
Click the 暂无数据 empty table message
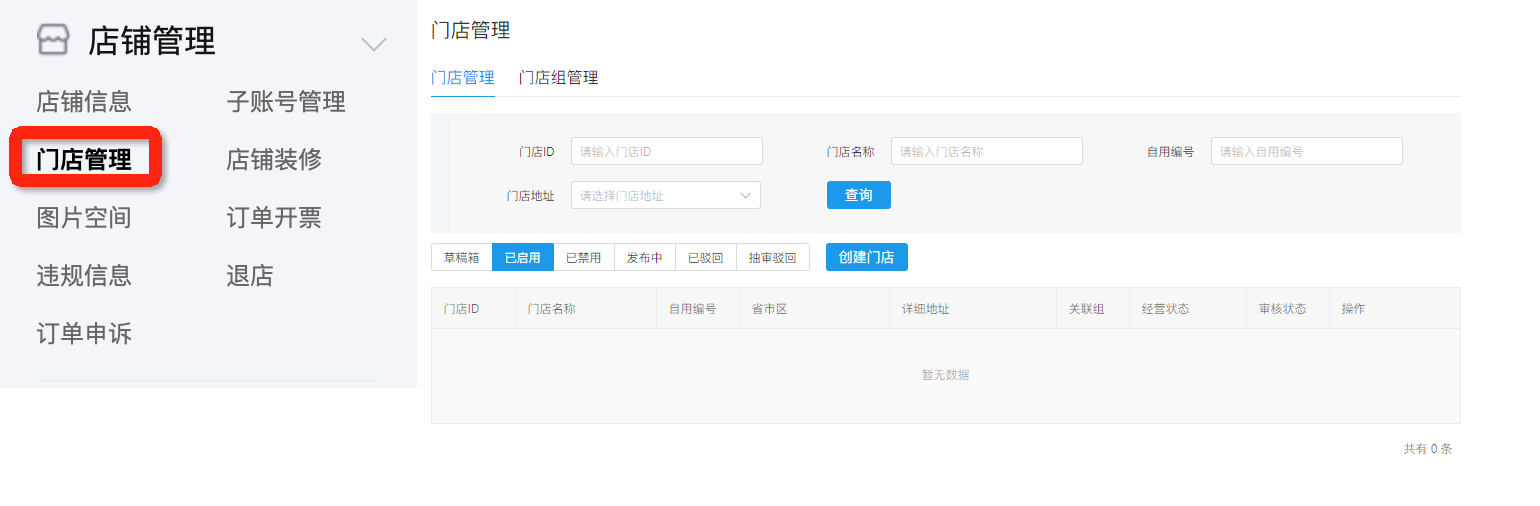click(945, 375)
